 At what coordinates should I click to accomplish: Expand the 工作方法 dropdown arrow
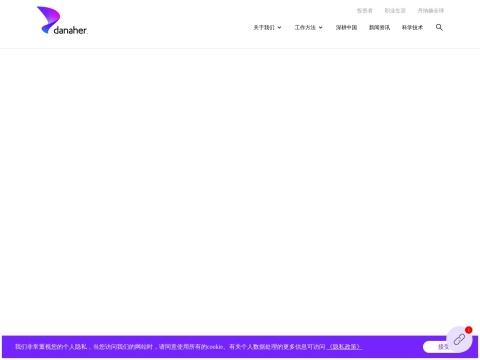click(x=321, y=28)
